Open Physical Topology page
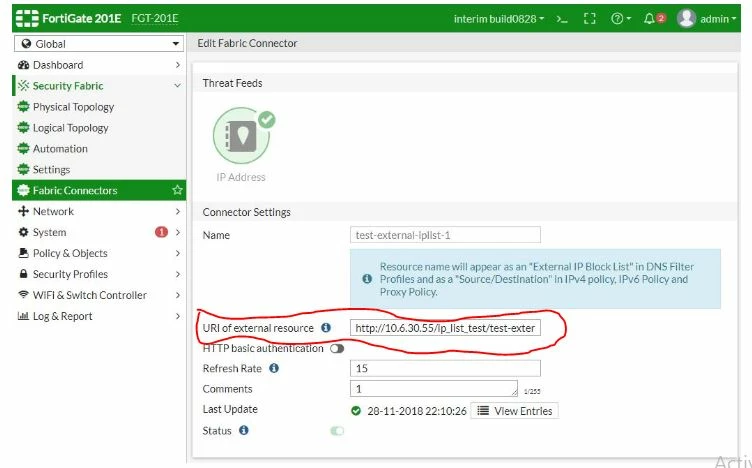Screen dimensions: 752x468 [73, 107]
